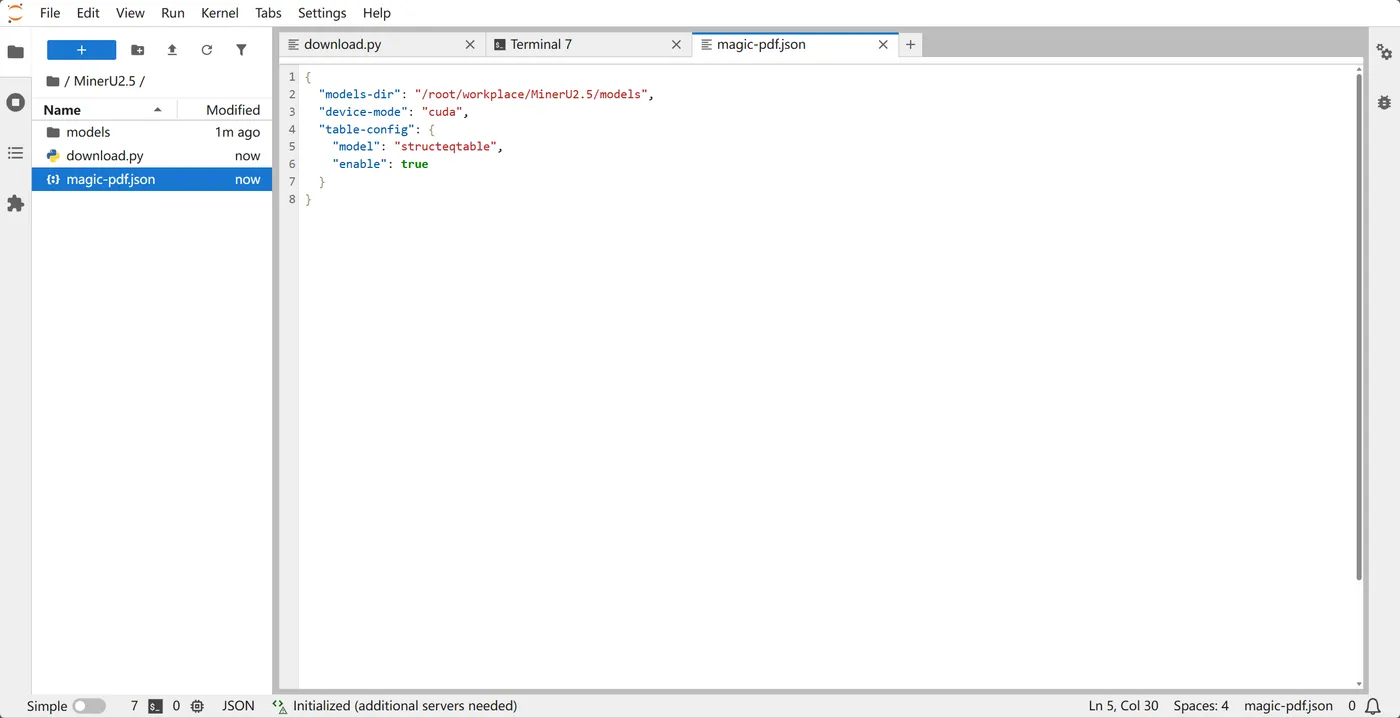Navigate to MinerU2.5 breadcrumb
Viewport: 1400px width, 718px height.
coord(103,81)
